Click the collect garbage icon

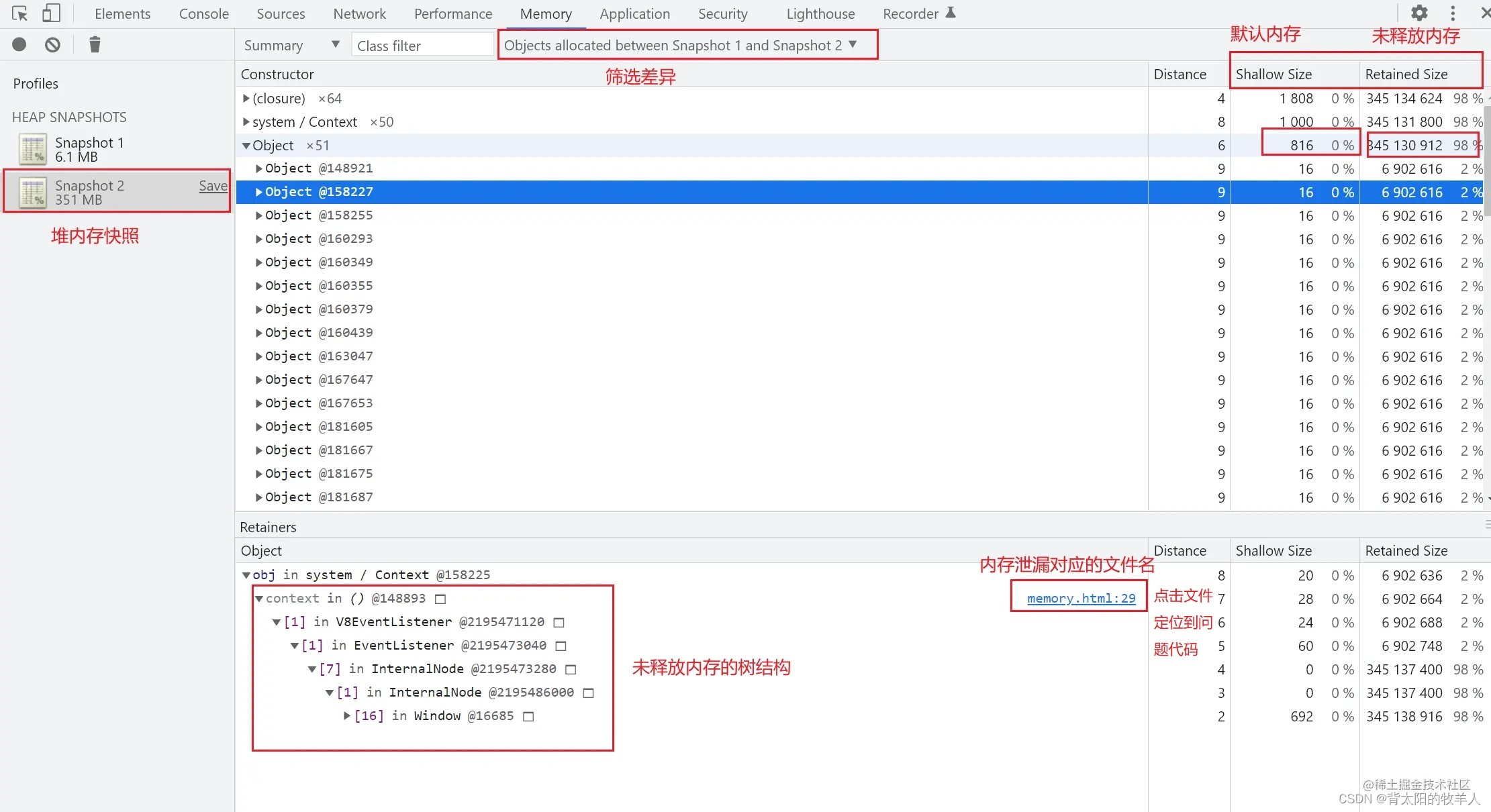[x=97, y=44]
